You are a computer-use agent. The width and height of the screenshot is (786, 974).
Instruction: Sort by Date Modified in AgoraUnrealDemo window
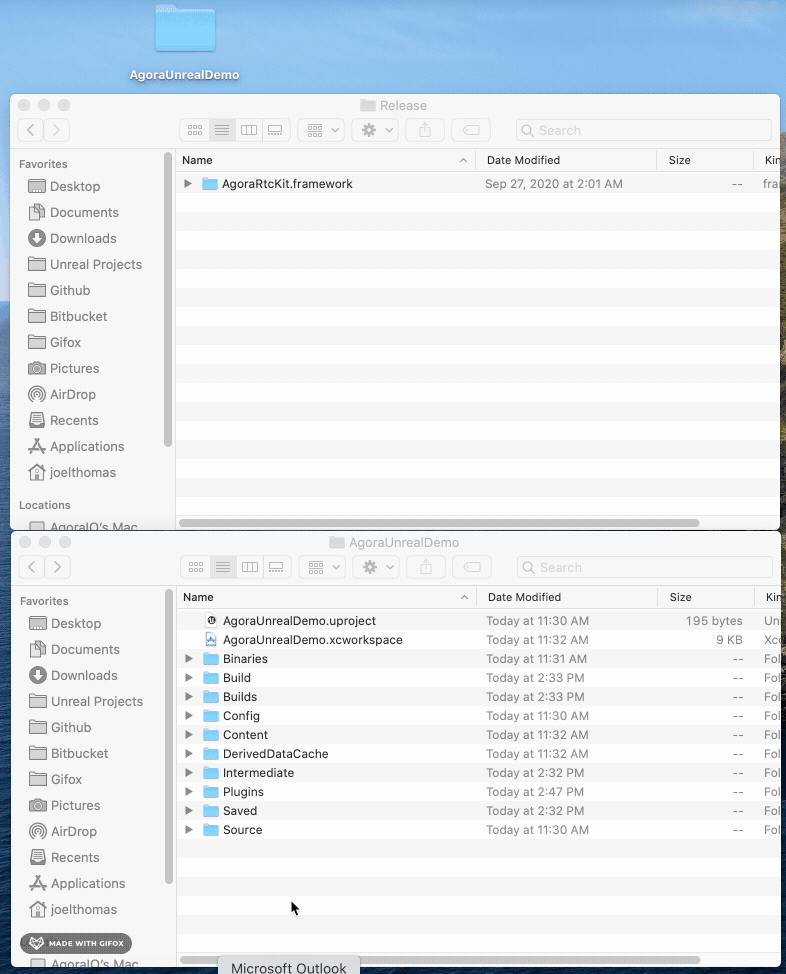567,597
